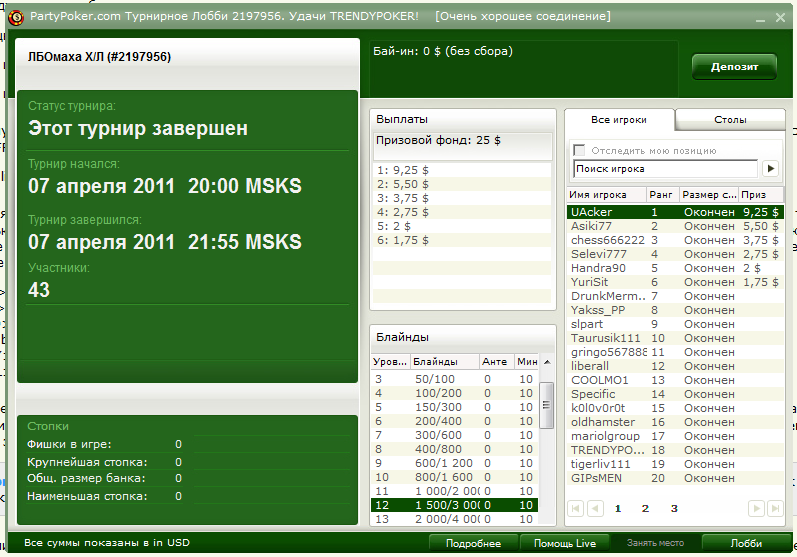Enable the track my position checkbox
This screenshot has width=797, height=557.
578,150
